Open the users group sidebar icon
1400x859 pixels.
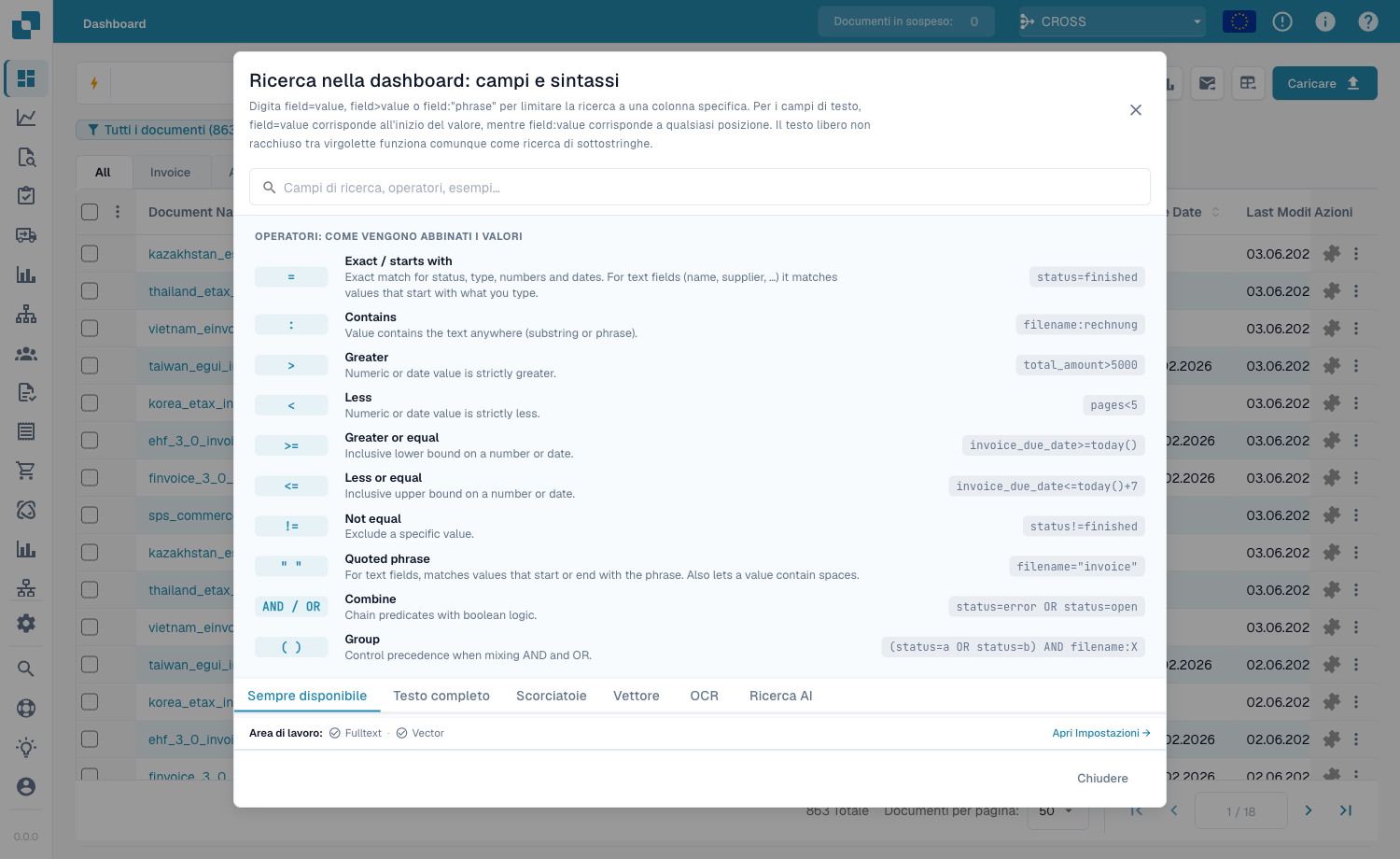(26, 354)
